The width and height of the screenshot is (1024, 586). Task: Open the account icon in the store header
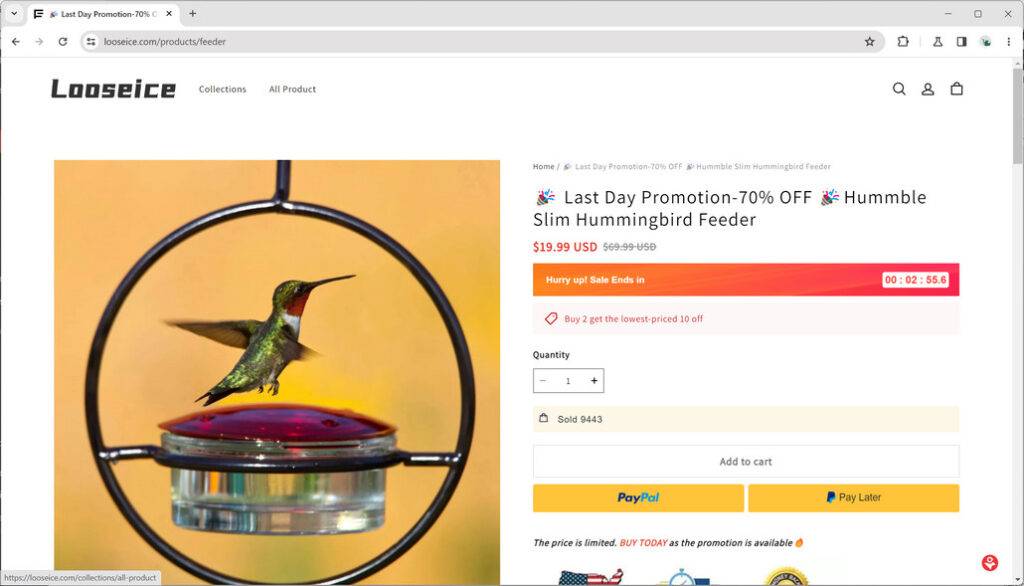click(927, 89)
